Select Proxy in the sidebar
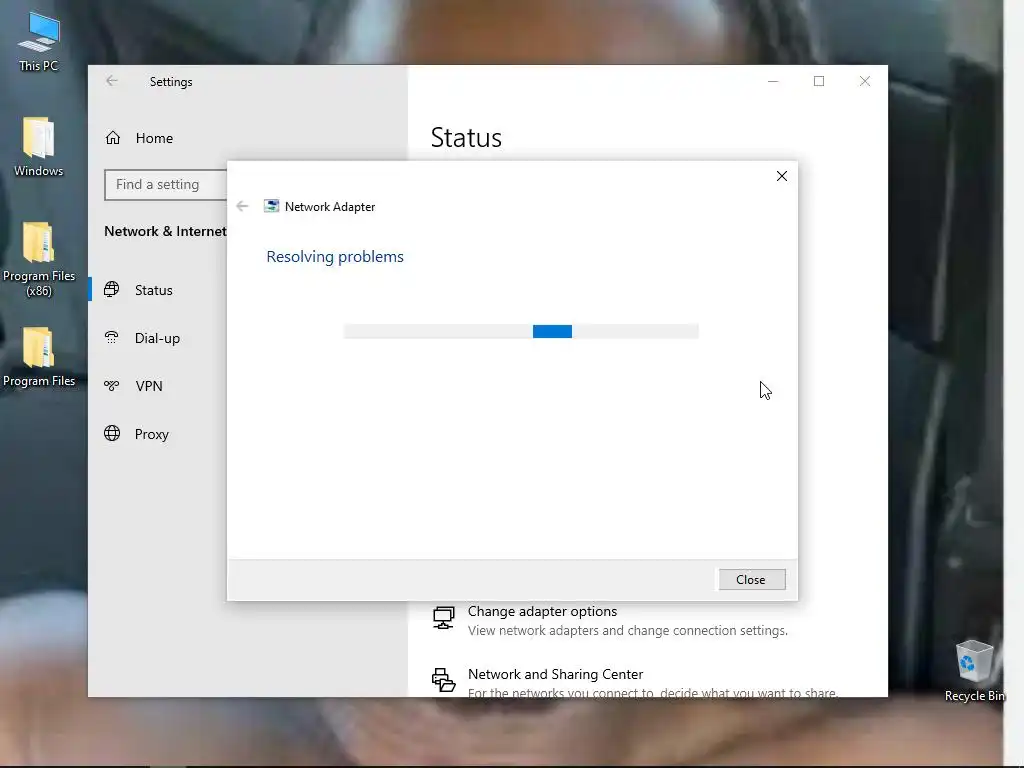1024x768 pixels. 152,434
